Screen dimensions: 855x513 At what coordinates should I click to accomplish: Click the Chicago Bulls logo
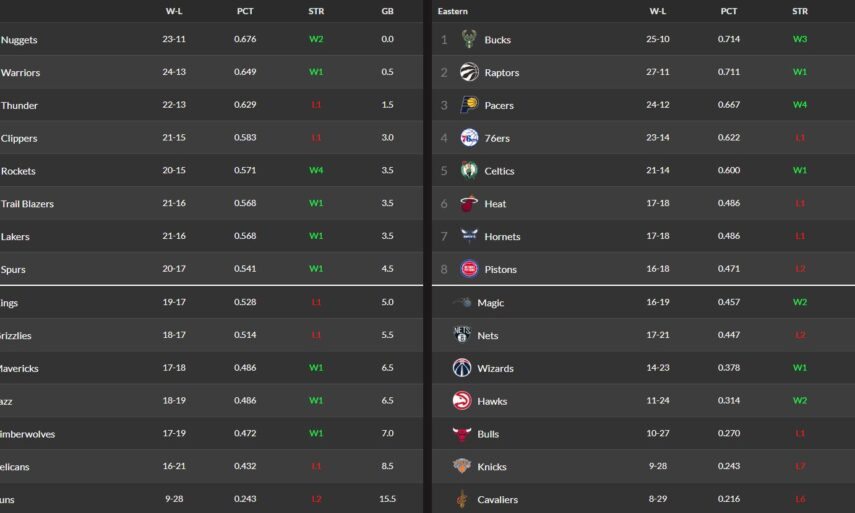point(461,434)
